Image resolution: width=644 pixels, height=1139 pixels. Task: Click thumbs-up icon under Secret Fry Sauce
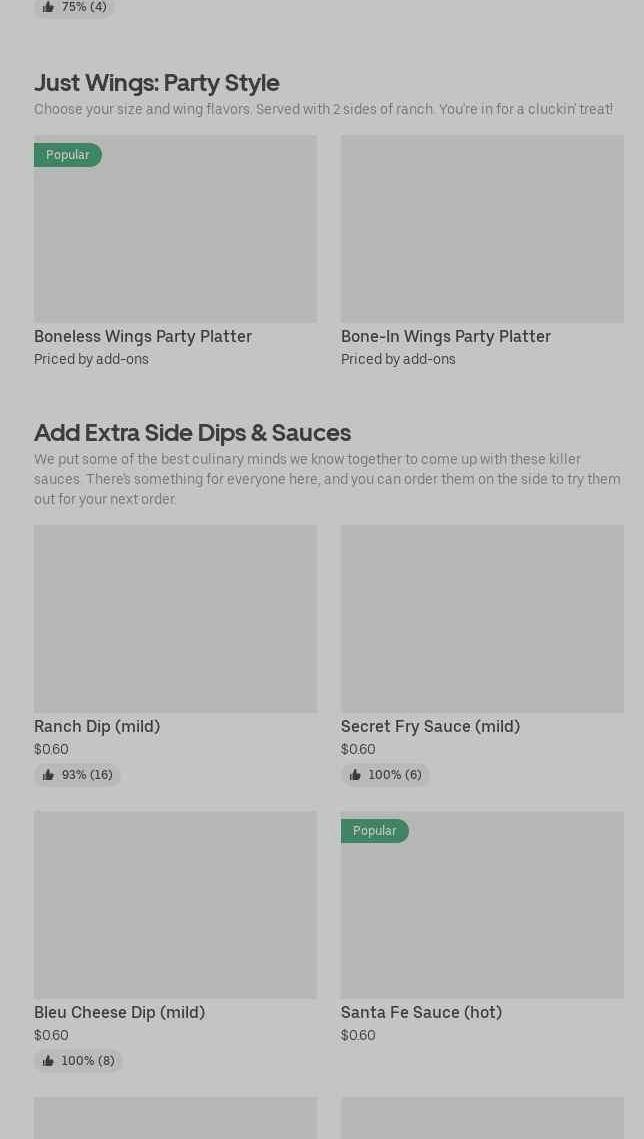point(355,775)
